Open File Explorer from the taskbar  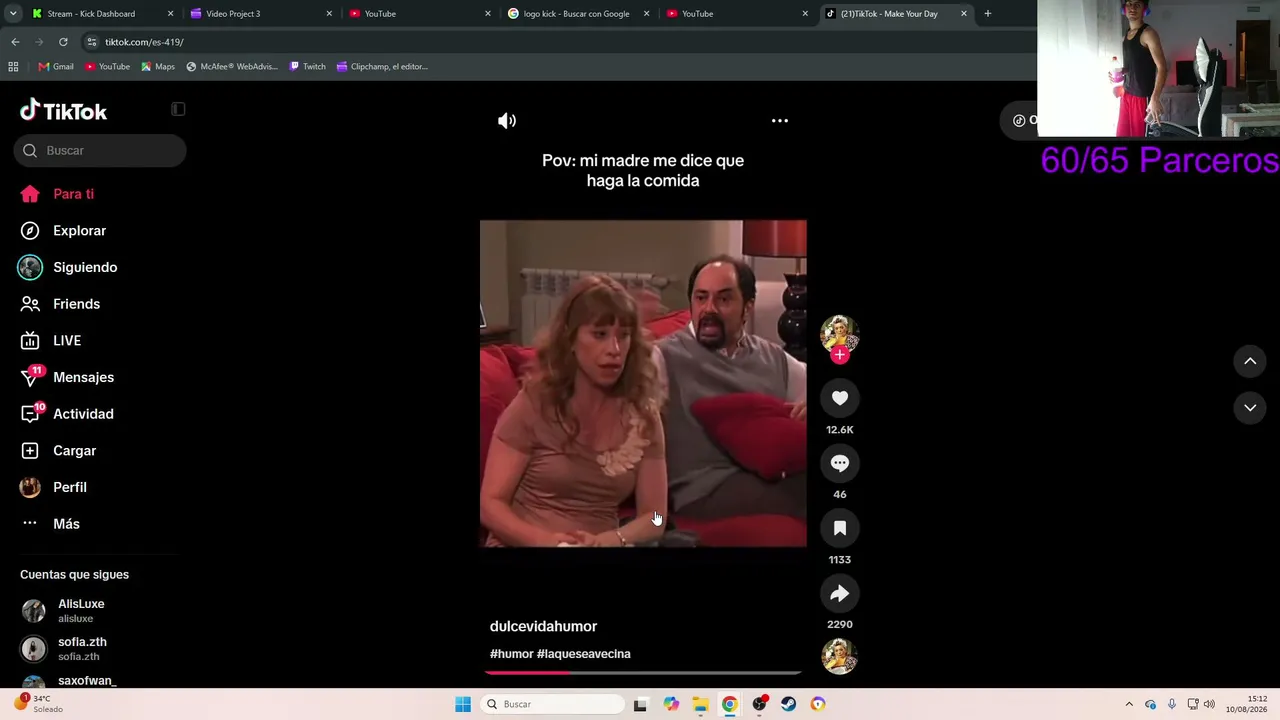pyautogui.click(x=700, y=704)
